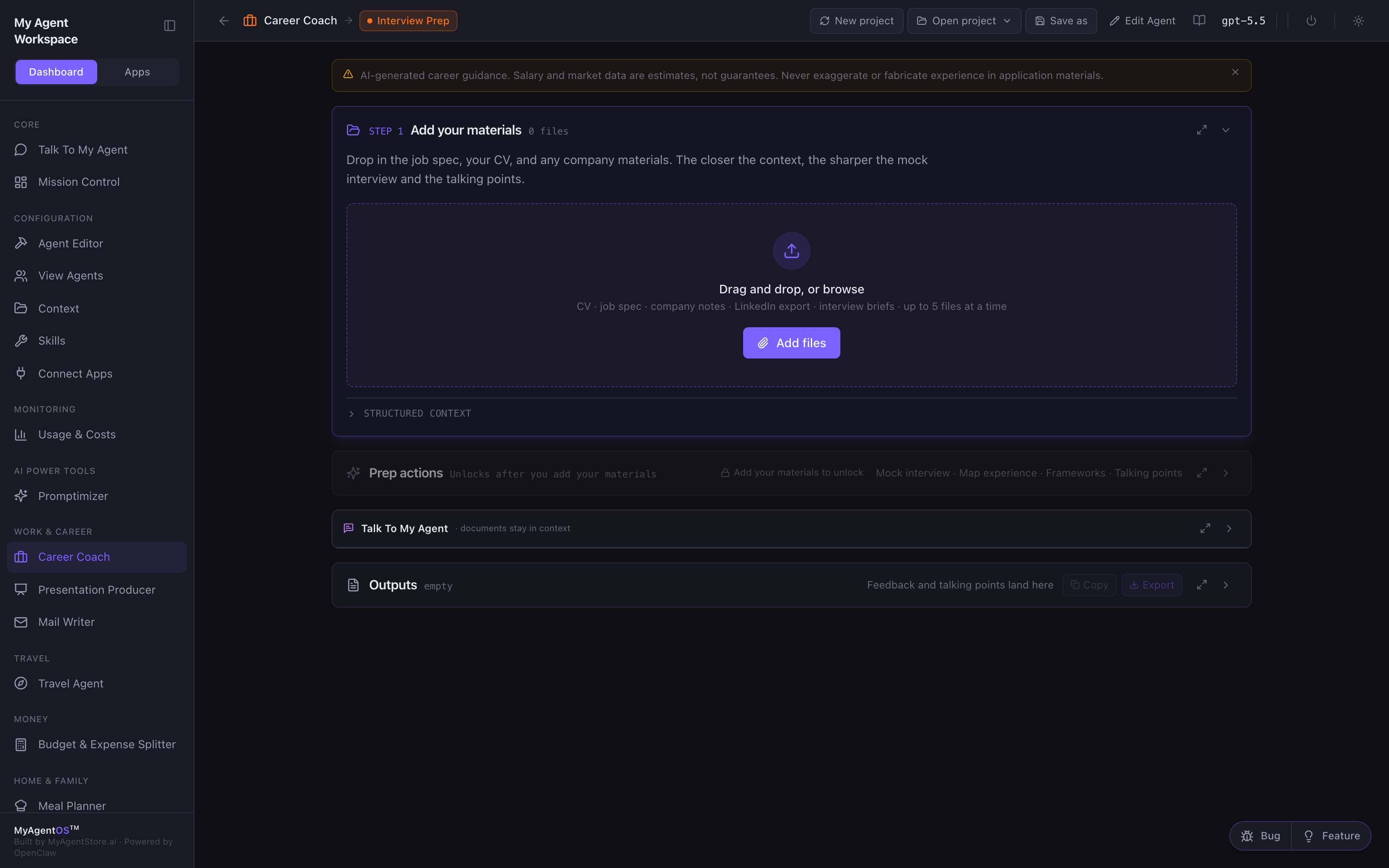The width and height of the screenshot is (1389, 868).
Task: Report a bug with the Bug button
Action: 1261,836
